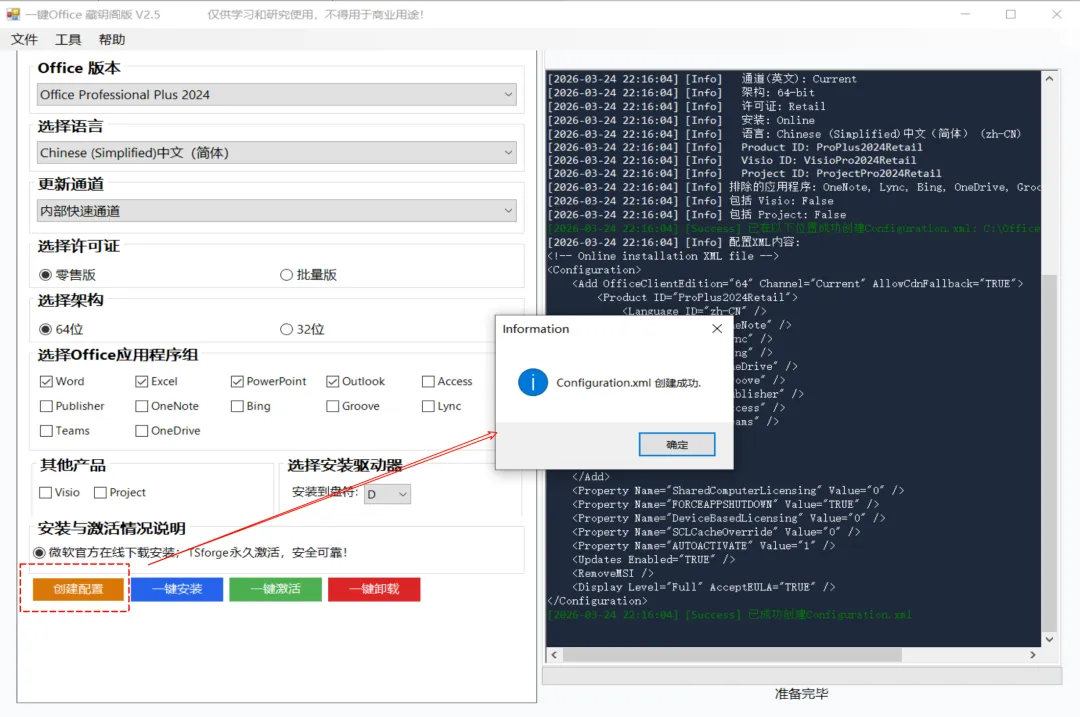
Task: Click the log horizontal scrollbar thumb
Action: coord(732,655)
